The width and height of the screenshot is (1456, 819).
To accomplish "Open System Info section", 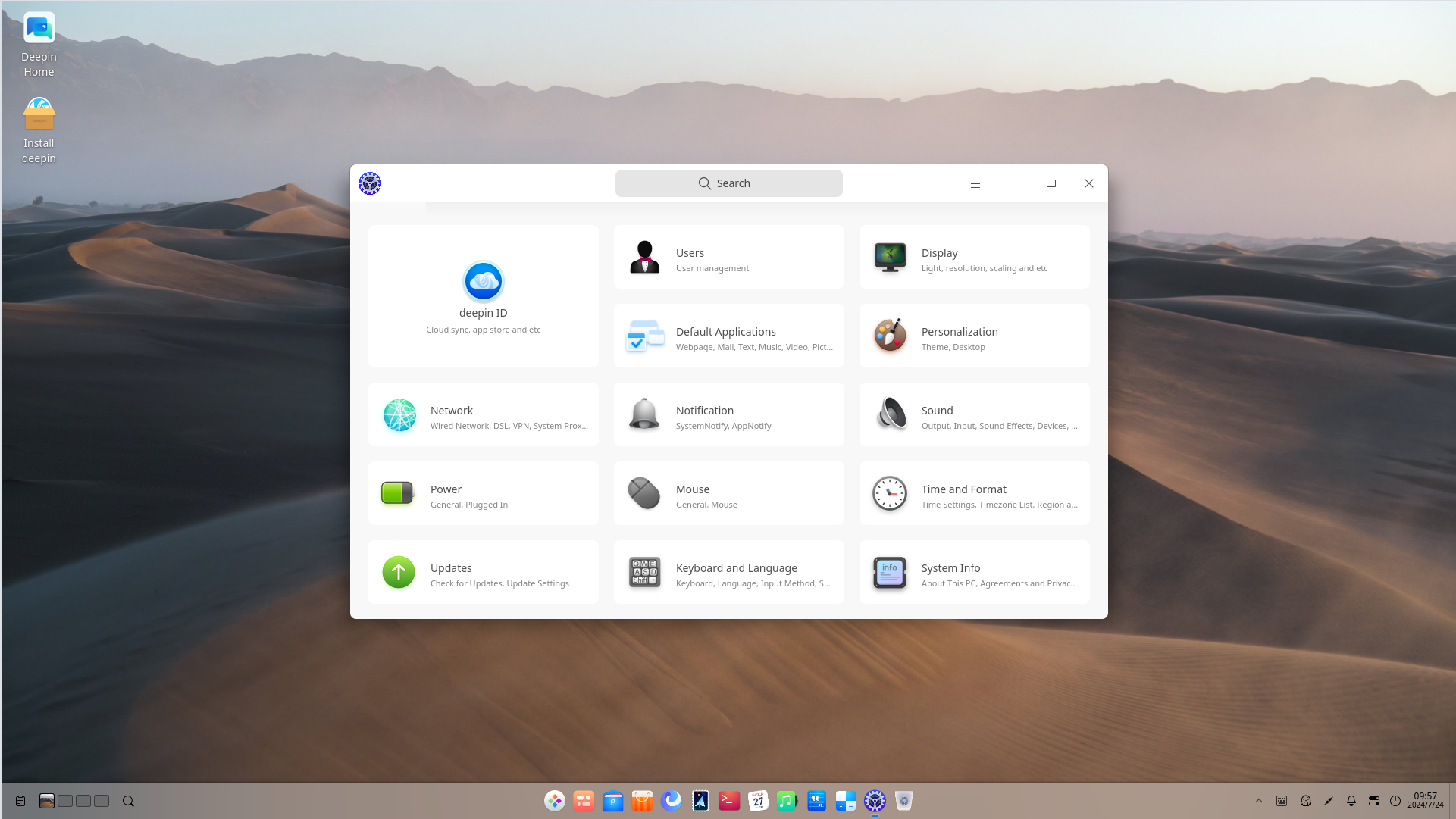I will 974,572.
